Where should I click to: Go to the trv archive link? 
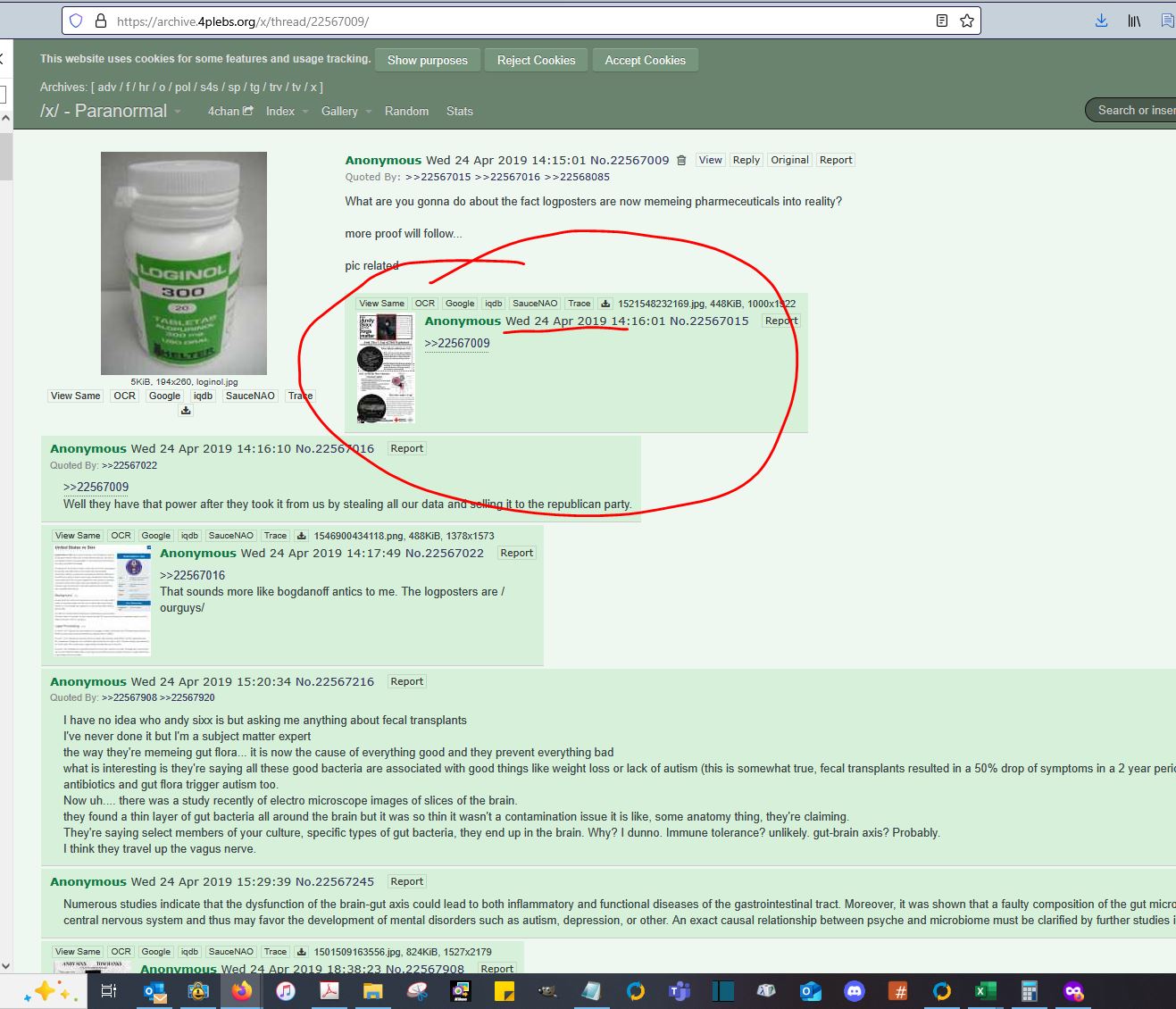pos(276,87)
